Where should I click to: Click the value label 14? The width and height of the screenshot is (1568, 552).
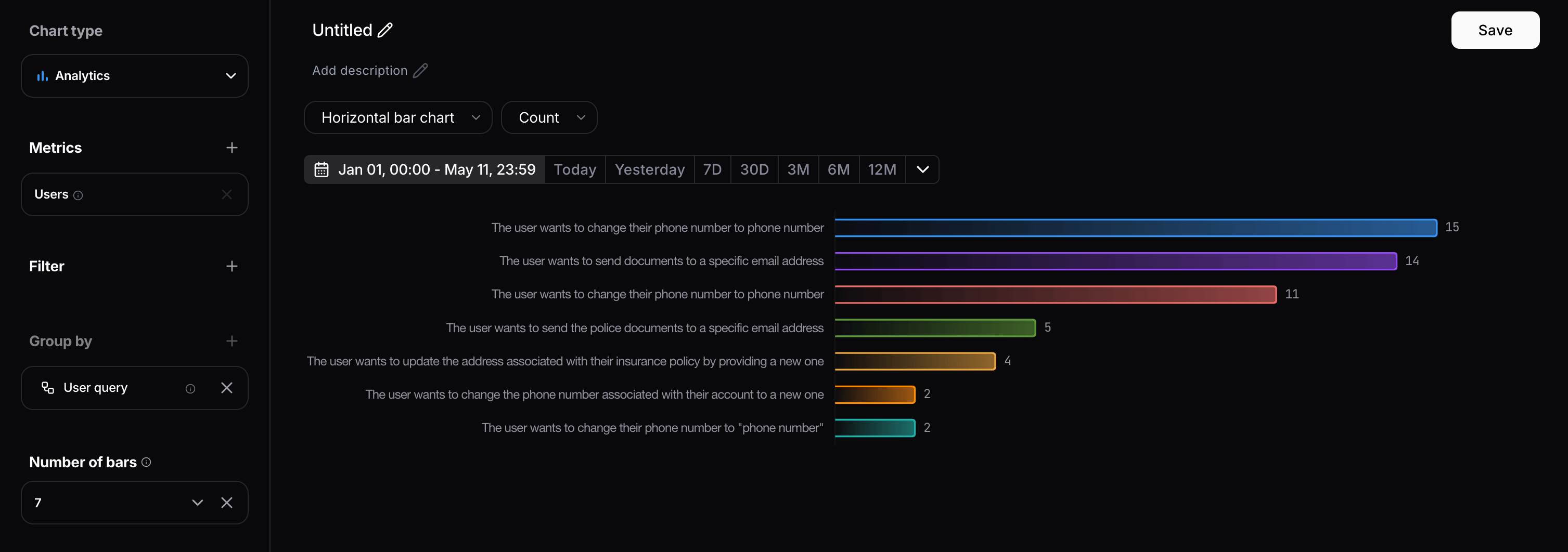[x=1412, y=261]
